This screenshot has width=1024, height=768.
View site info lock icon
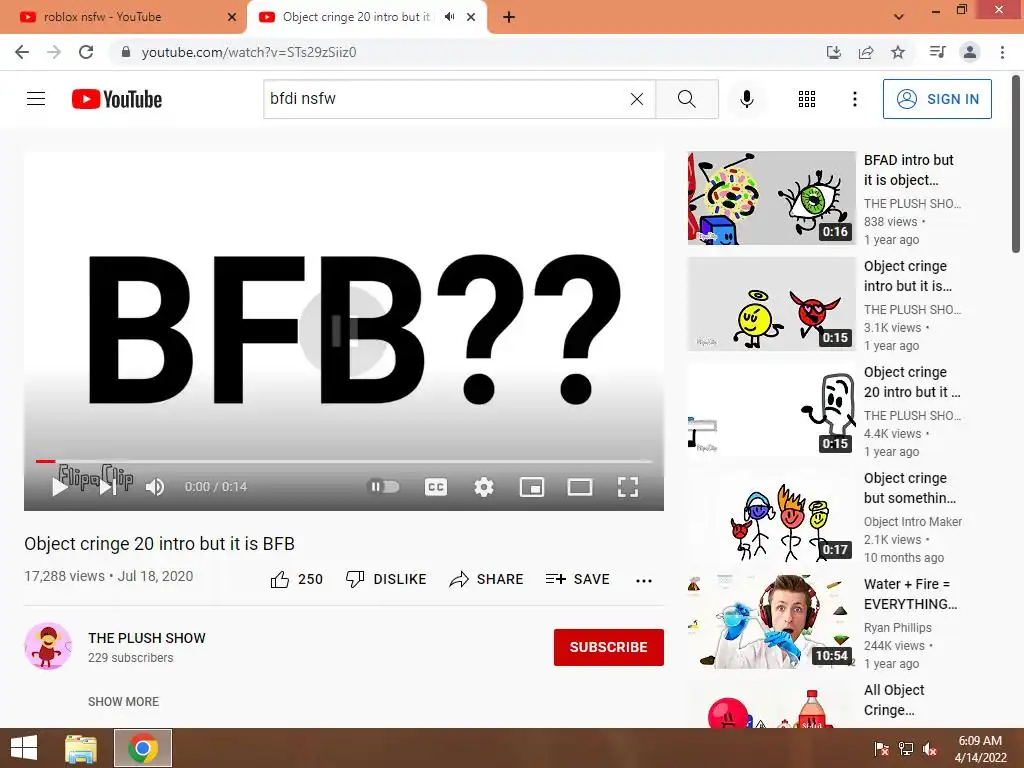(126, 52)
